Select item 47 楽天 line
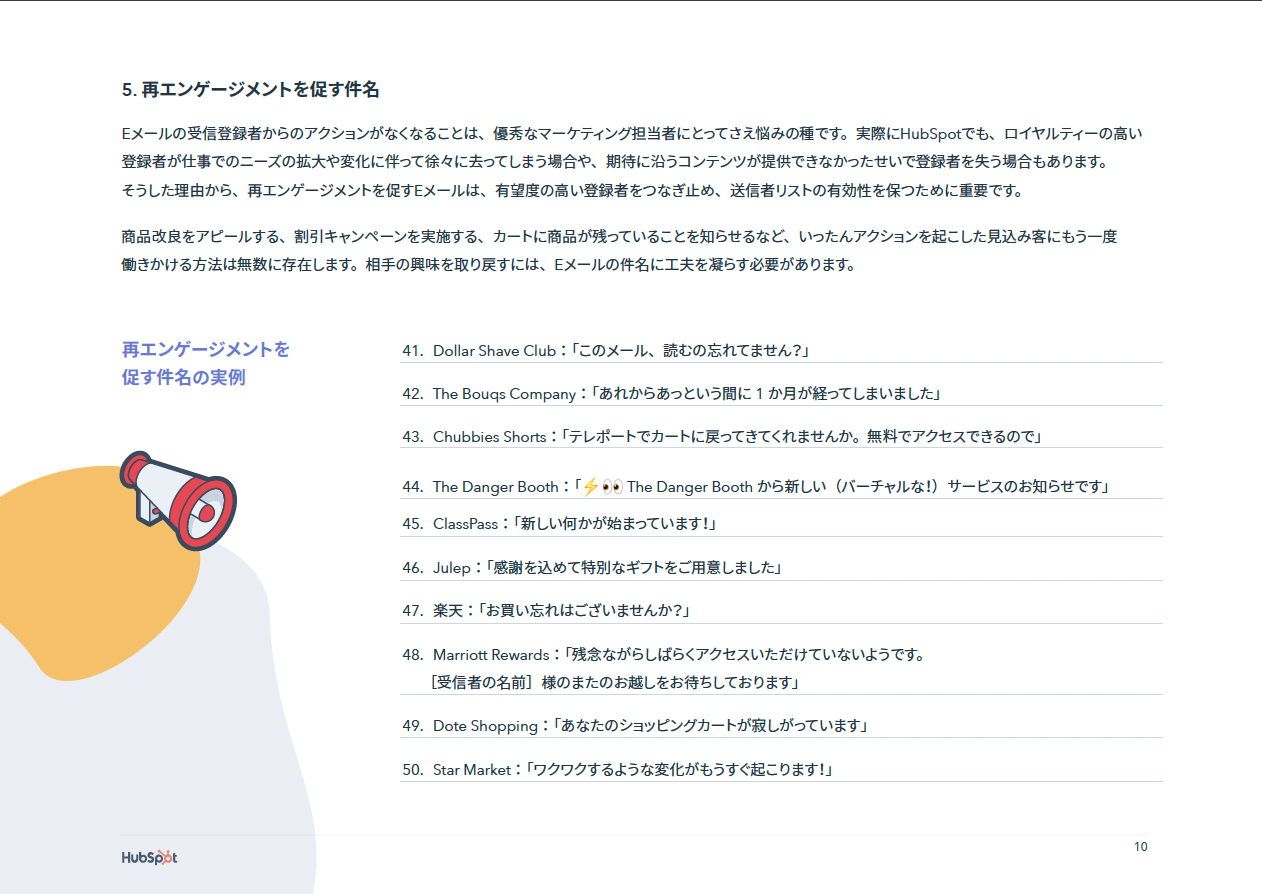Viewport: 1262px width, 894px height. (x=547, y=611)
